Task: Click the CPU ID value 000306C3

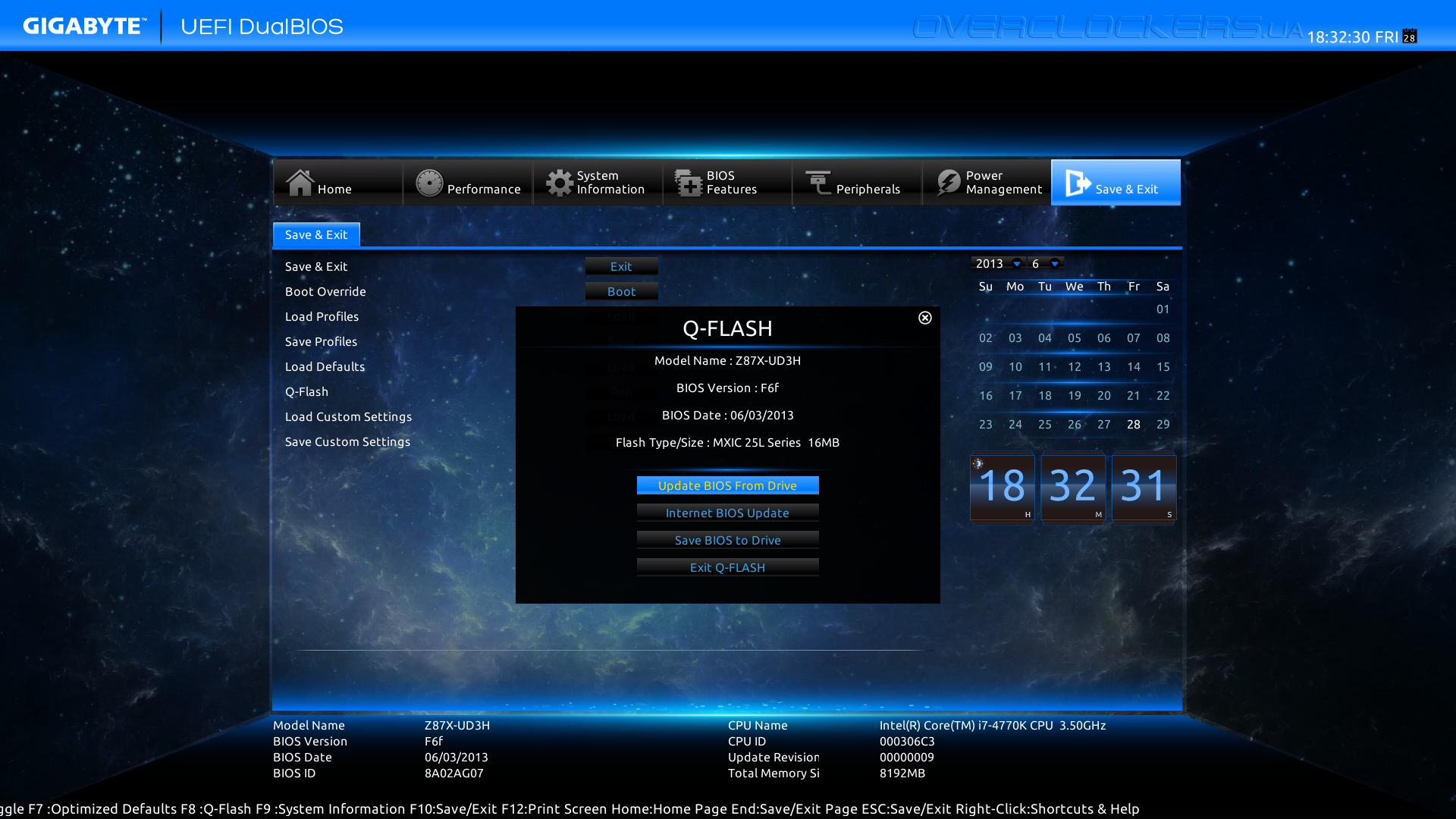Action: 907,741
